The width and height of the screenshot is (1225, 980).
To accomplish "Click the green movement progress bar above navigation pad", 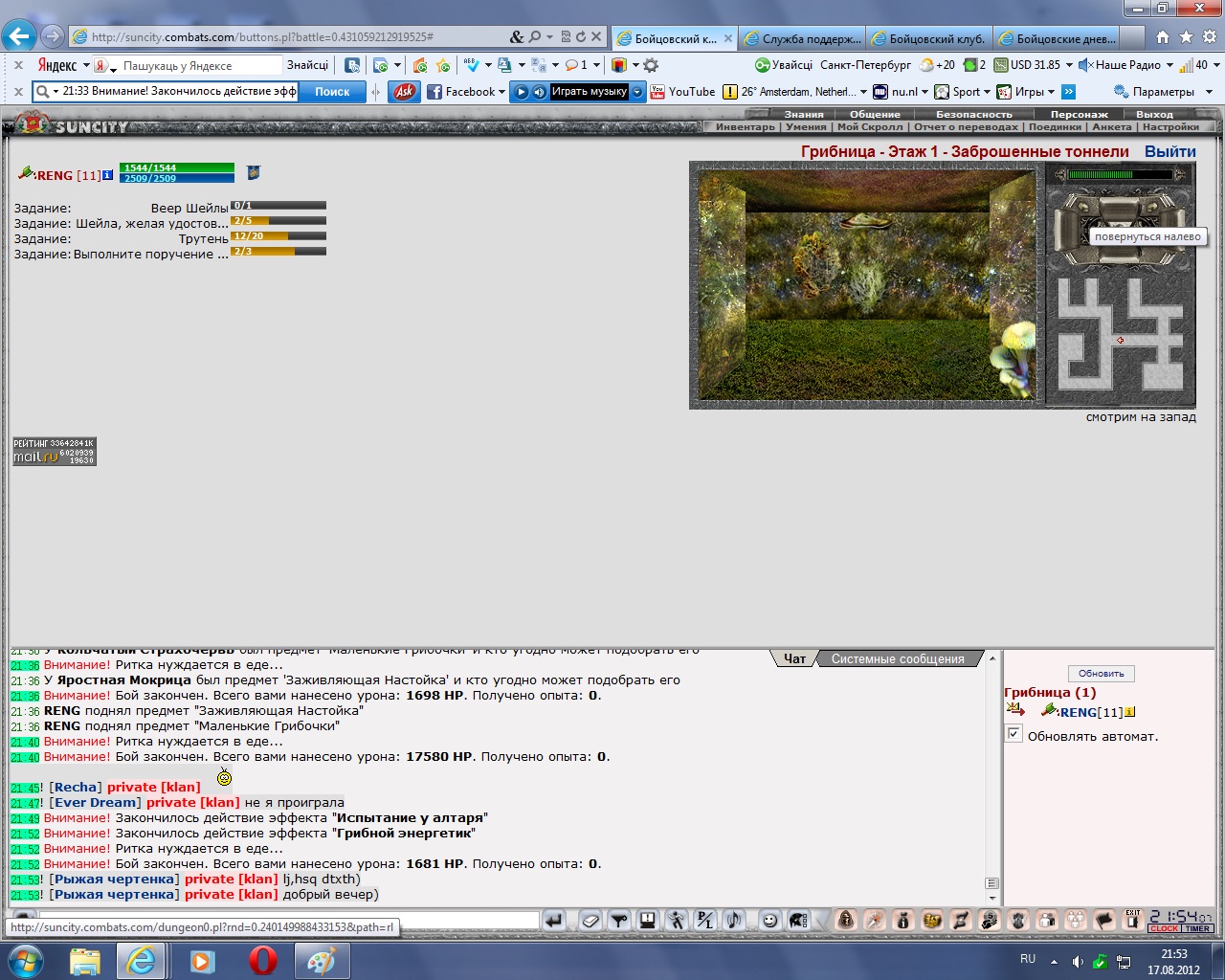I will pyautogui.click(x=1120, y=175).
